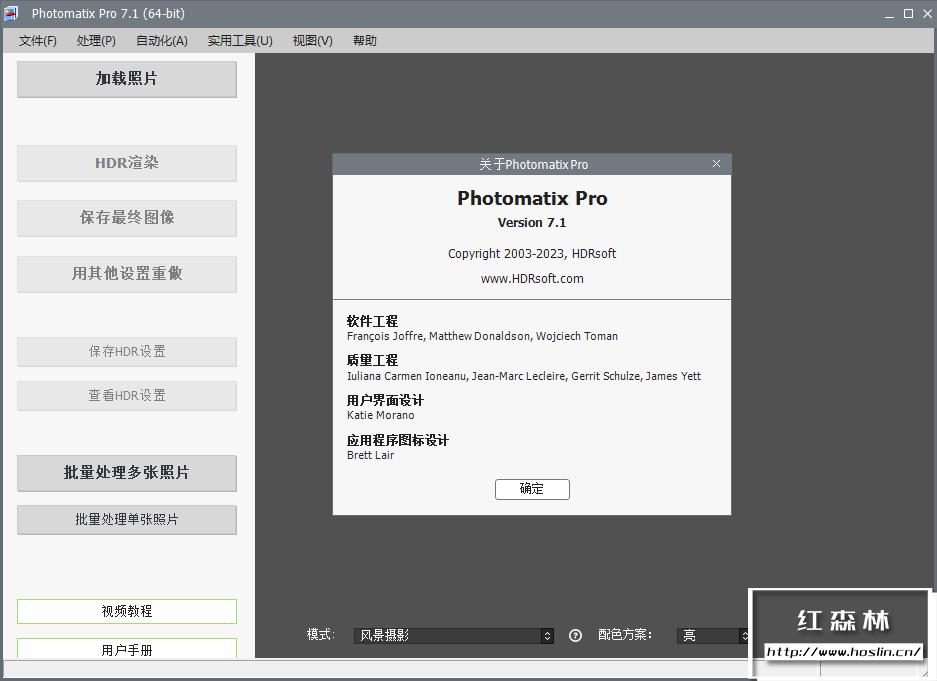This screenshot has height=681, width=937.
Task: Click the Copyright 2003-2023, HDRsoft text
Action: (x=532, y=254)
